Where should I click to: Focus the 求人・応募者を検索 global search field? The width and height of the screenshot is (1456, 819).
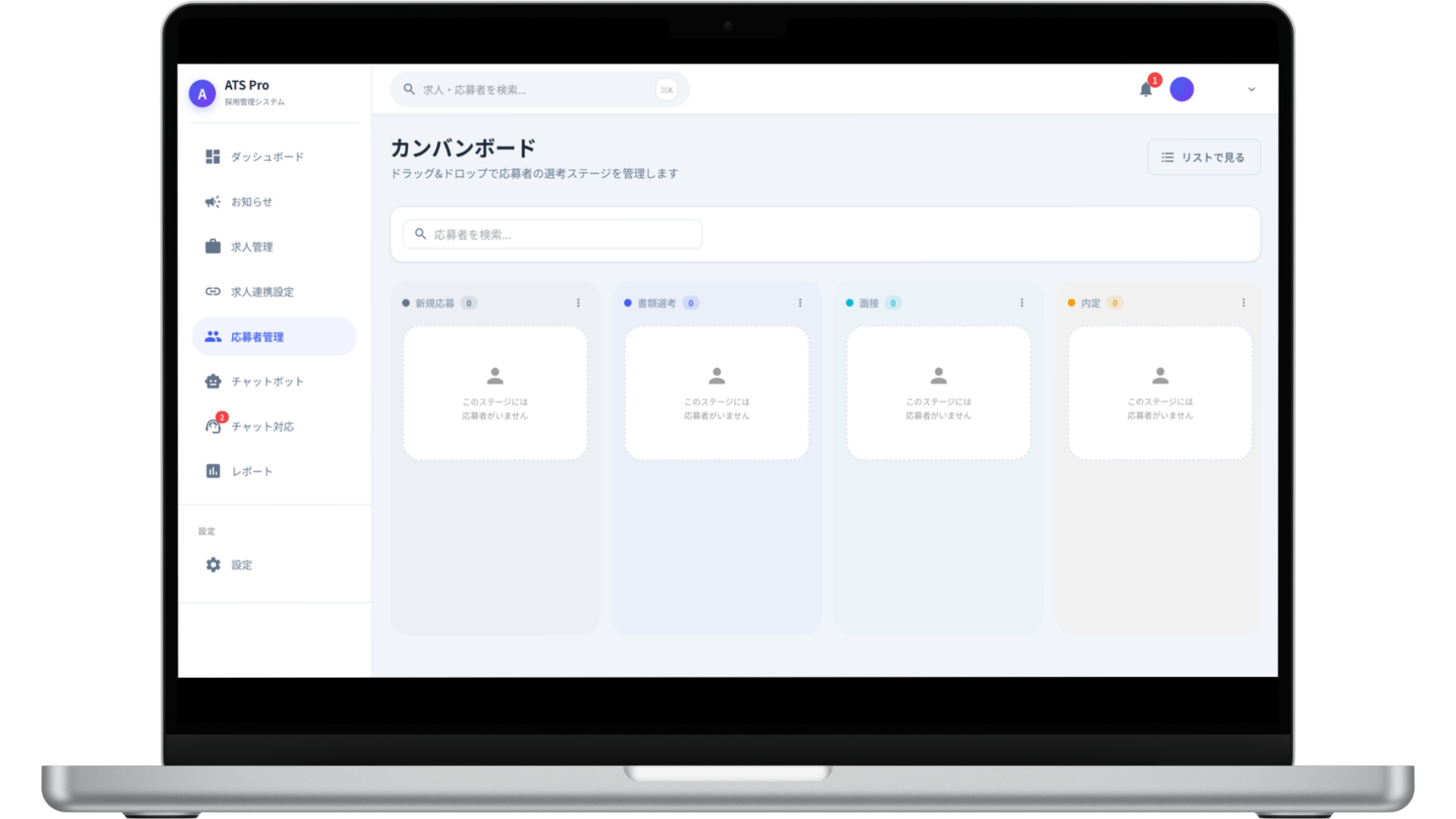(x=540, y=89)
